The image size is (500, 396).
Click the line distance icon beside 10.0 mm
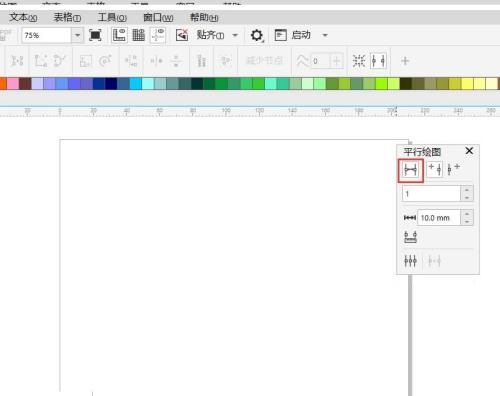click(x=410, y=218)
